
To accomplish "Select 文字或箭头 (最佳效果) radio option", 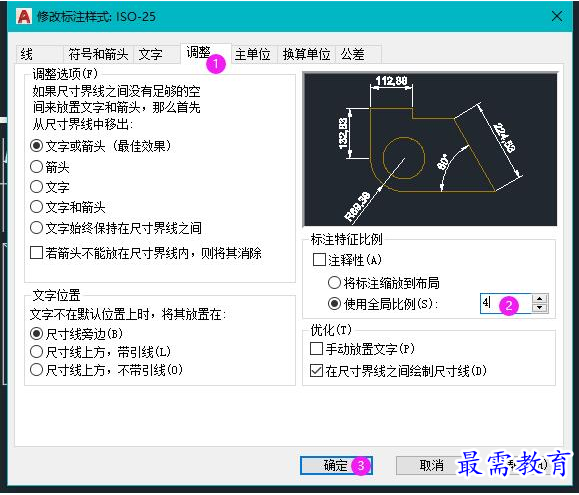I will point(101,146).
